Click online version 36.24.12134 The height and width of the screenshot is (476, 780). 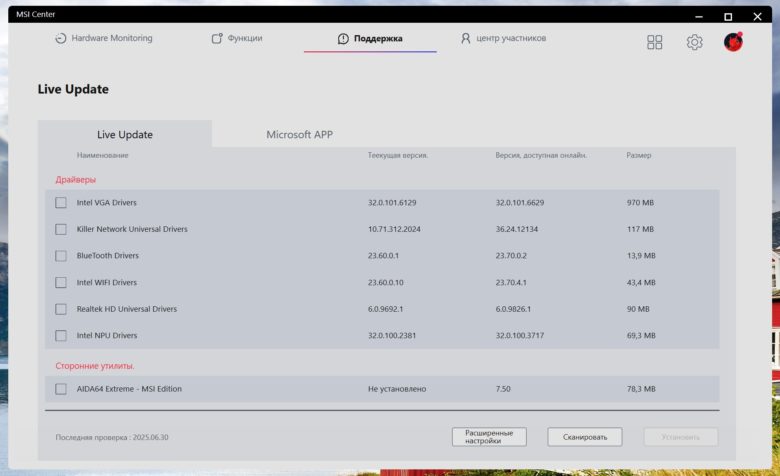tap(517, 229)
